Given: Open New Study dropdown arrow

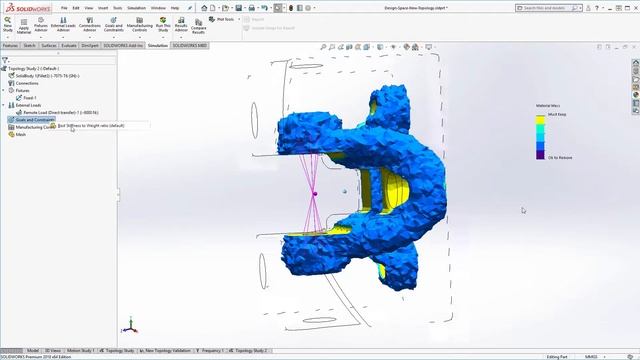Looking at the screenshot, I should 7,37.
